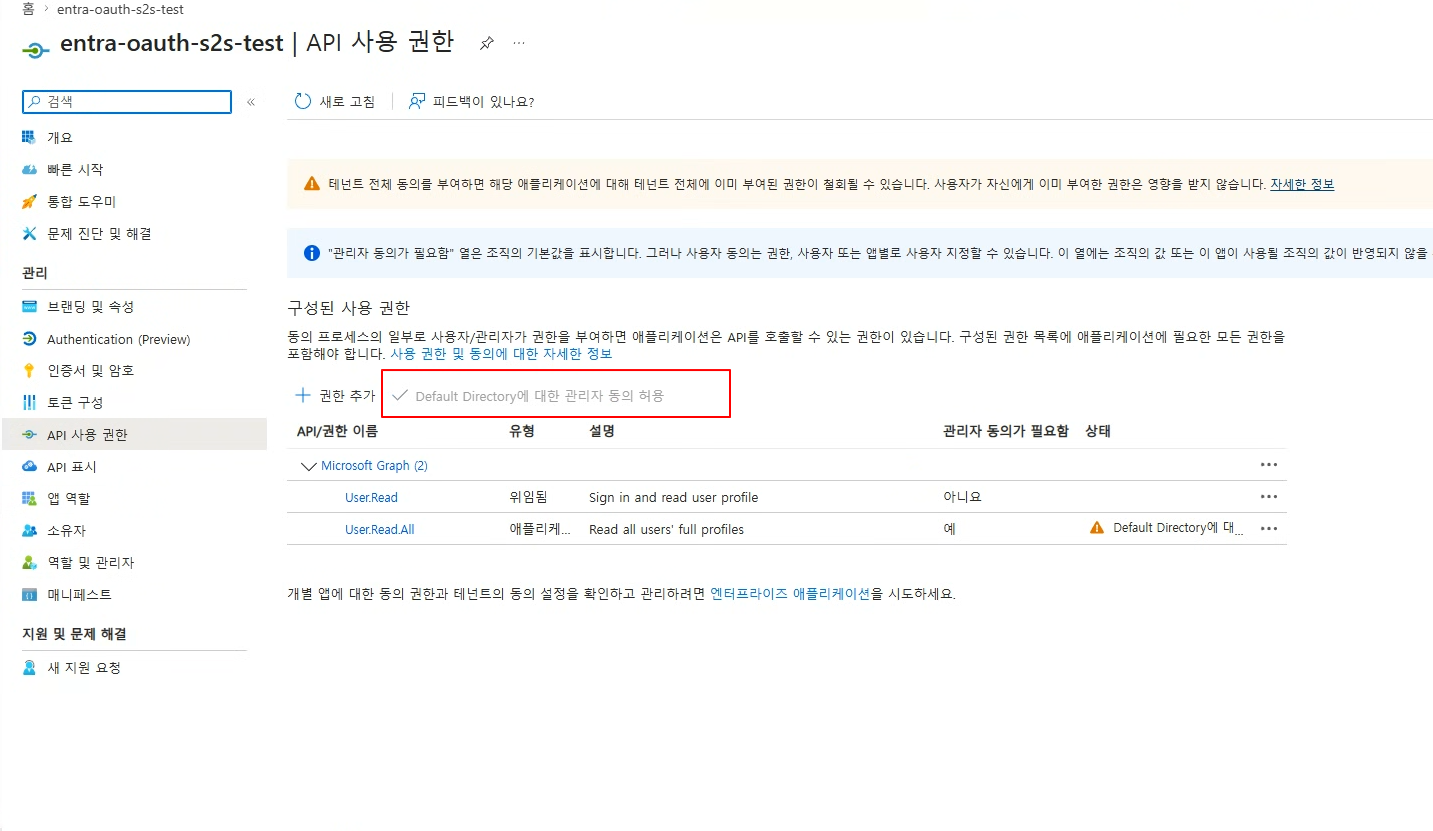Open the User.Read permission link

[371, 497]
